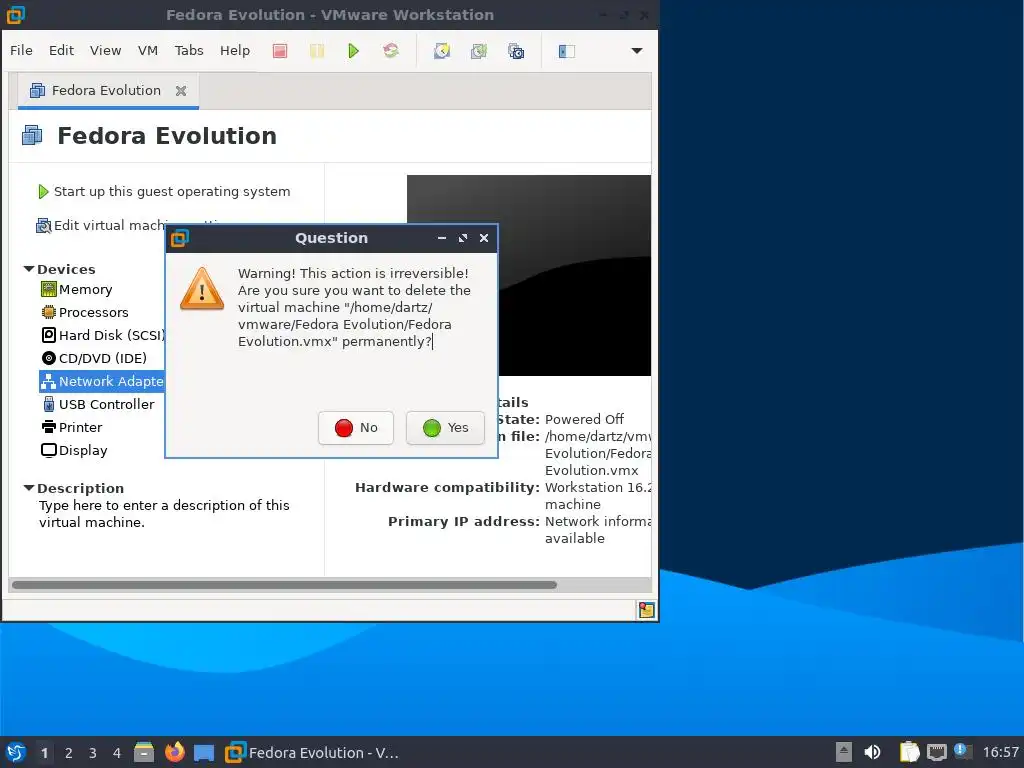Screen dimensions: 1024x768
Task: Click Yes to delete the virtual machine
Action: [x=445, y=428]
